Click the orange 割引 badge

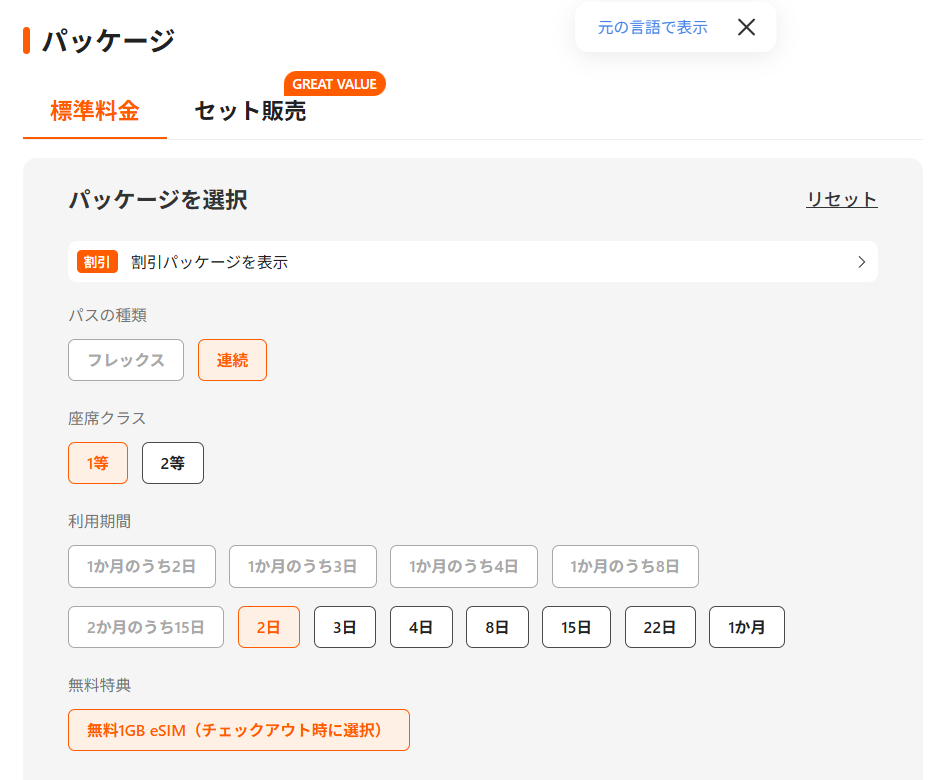pyautogui.click(x=98, y=262)
